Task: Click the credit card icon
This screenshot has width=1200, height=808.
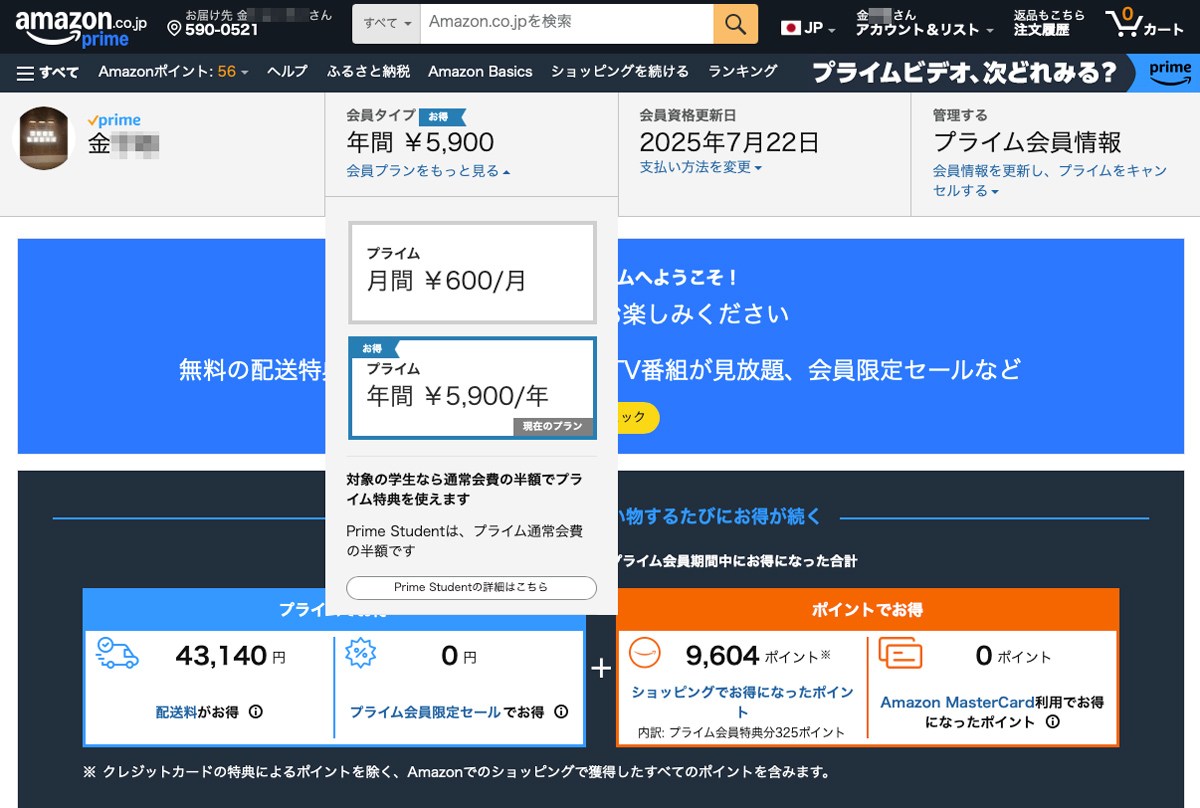Action: click(900, 653)
